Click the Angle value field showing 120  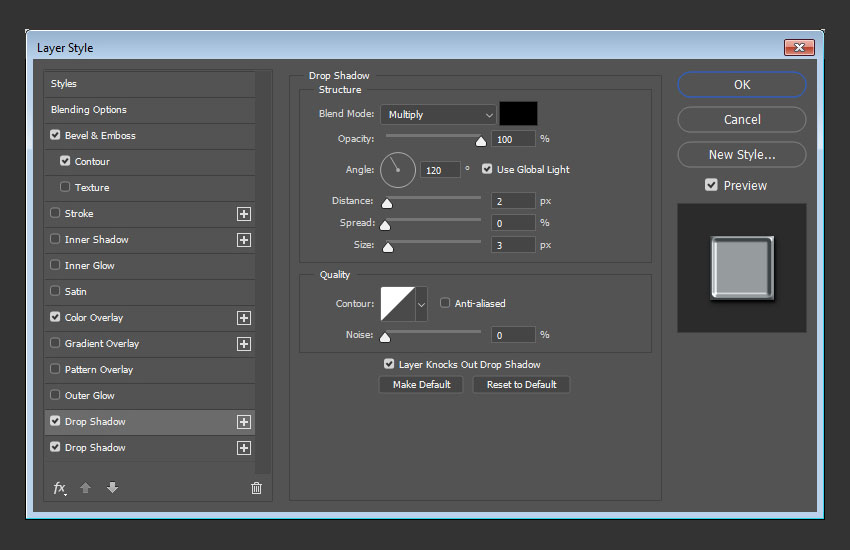coord(440,170)
